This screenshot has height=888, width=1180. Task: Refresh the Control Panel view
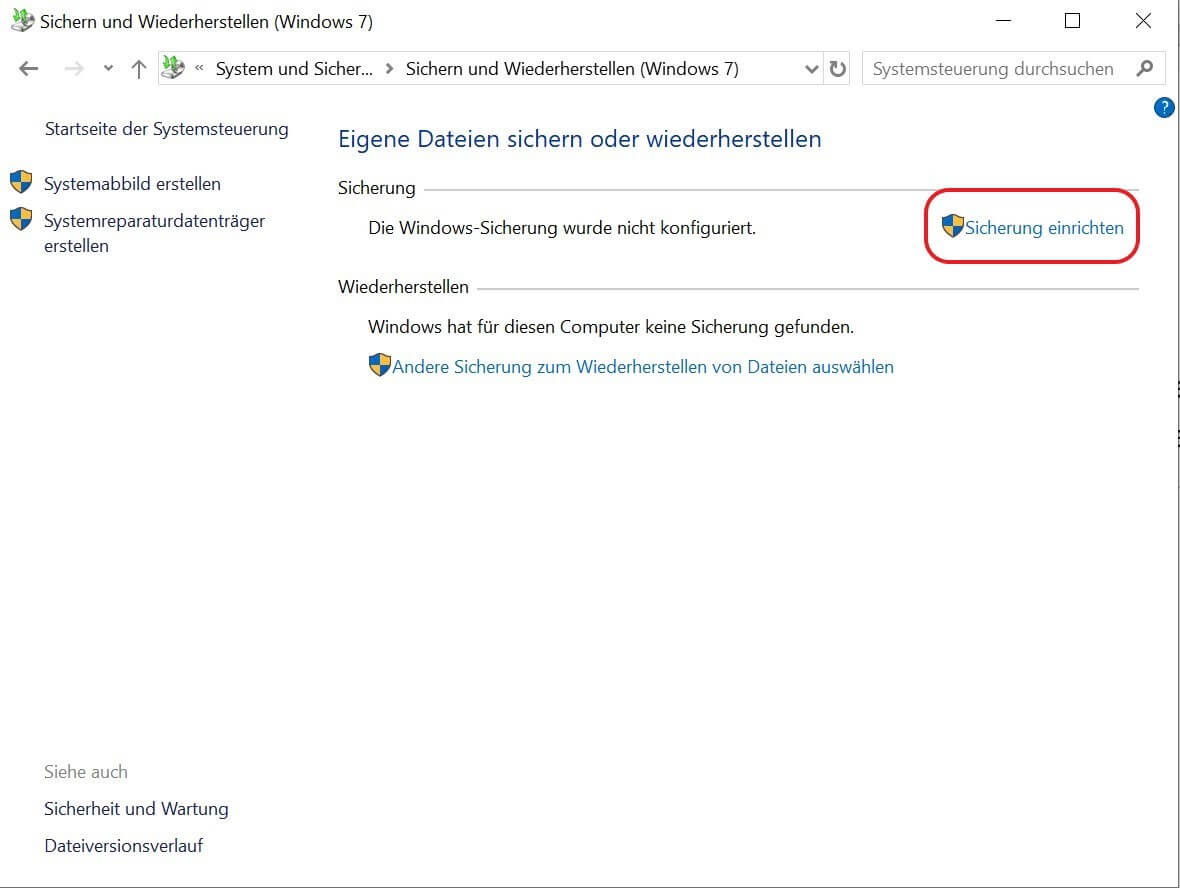(x=838, y=69)
